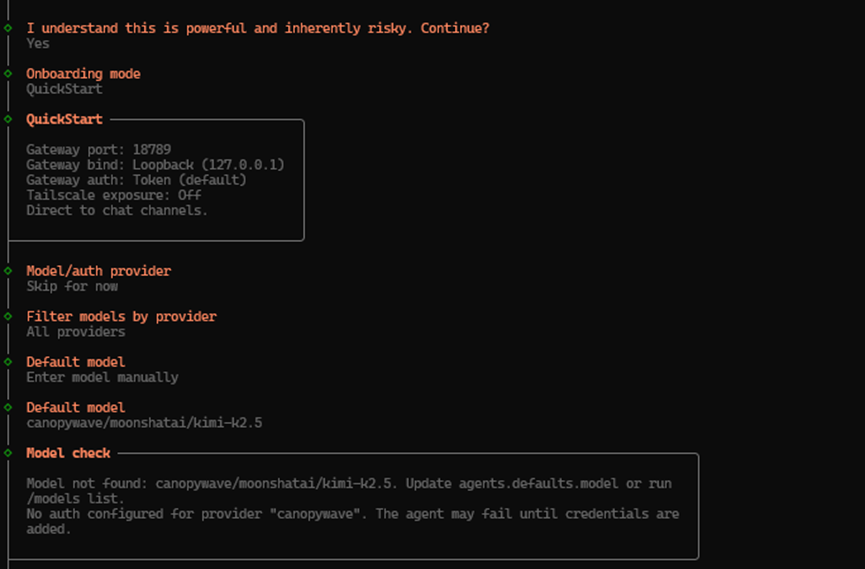Click the diamond marker beside the QuickStart box title
Image resolution: width=865 pixels, height=569 pixels.
click(8, 119)
